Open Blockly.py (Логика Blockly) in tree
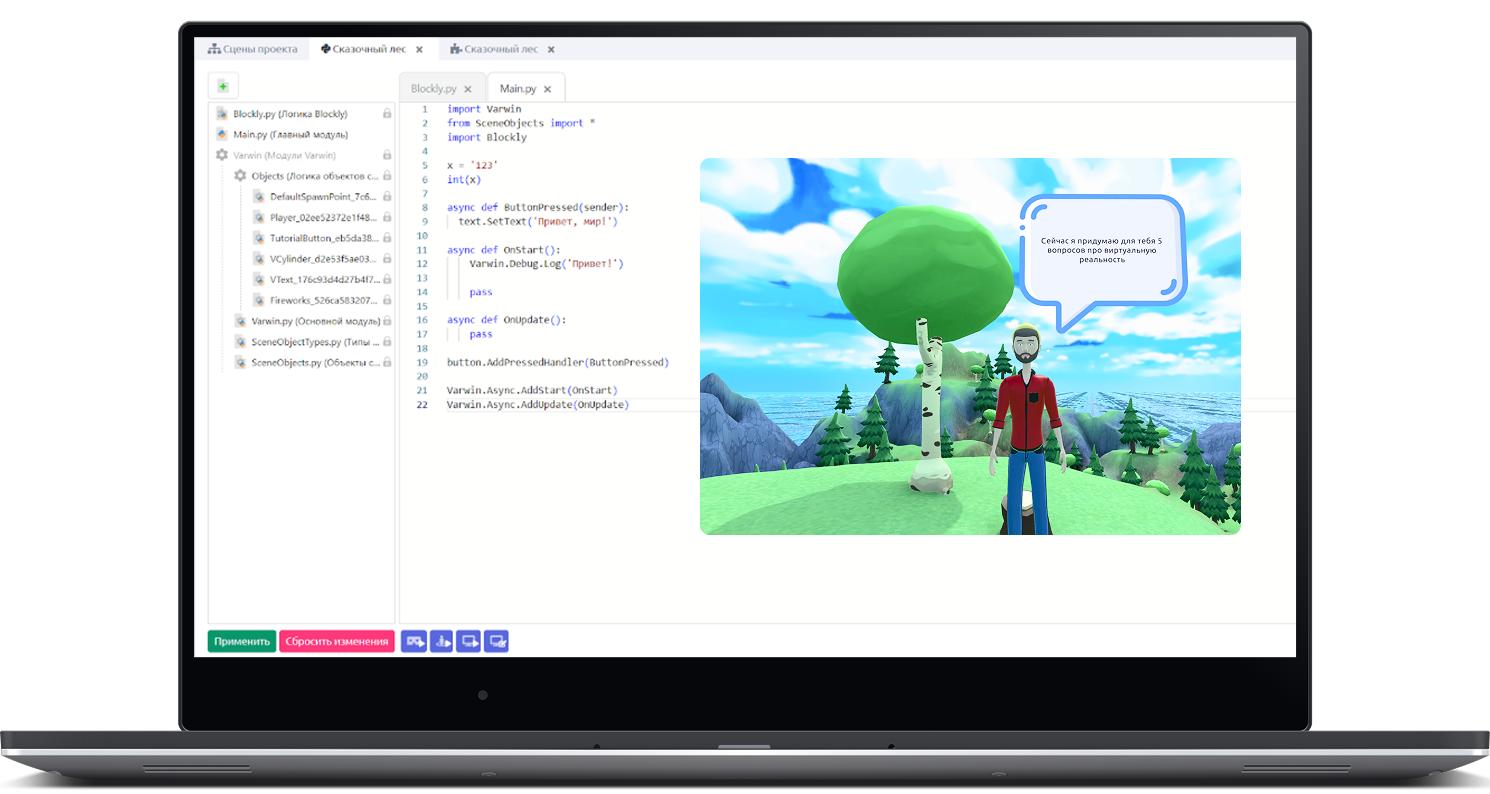Screen dimensions: 1490x794 (290, 114)
